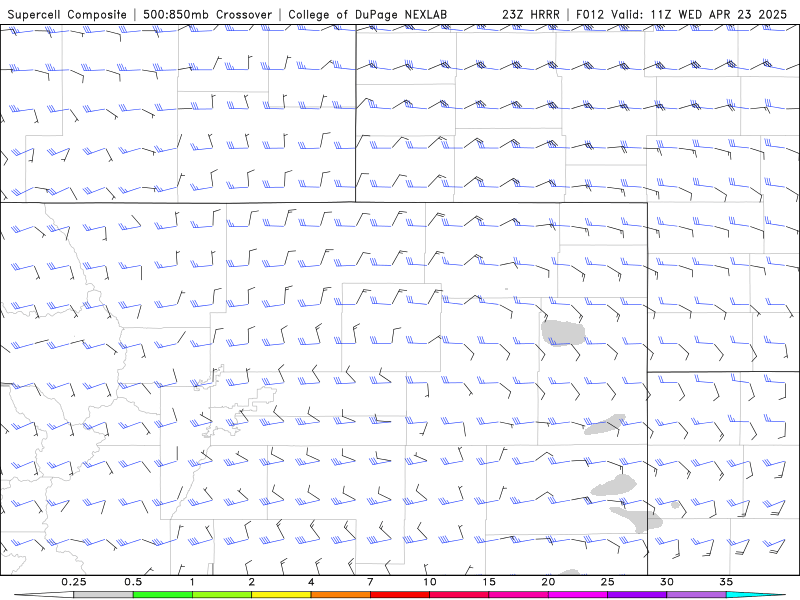Click the scale label reading 15
The height and width of the screenshot is (600, 800).
(x=489, y=582)
